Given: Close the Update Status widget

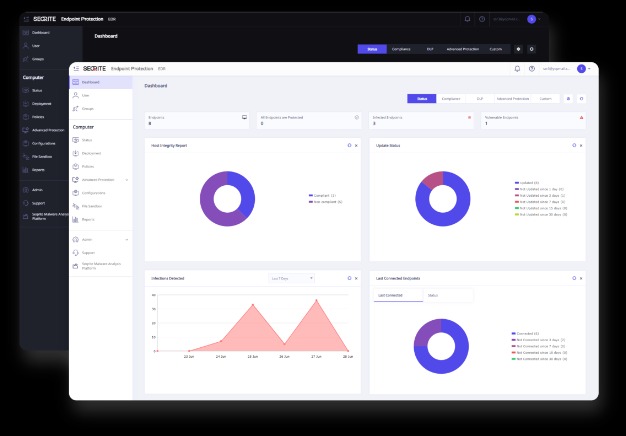Looking at the screenshot, I should click(x=581, y=145).
